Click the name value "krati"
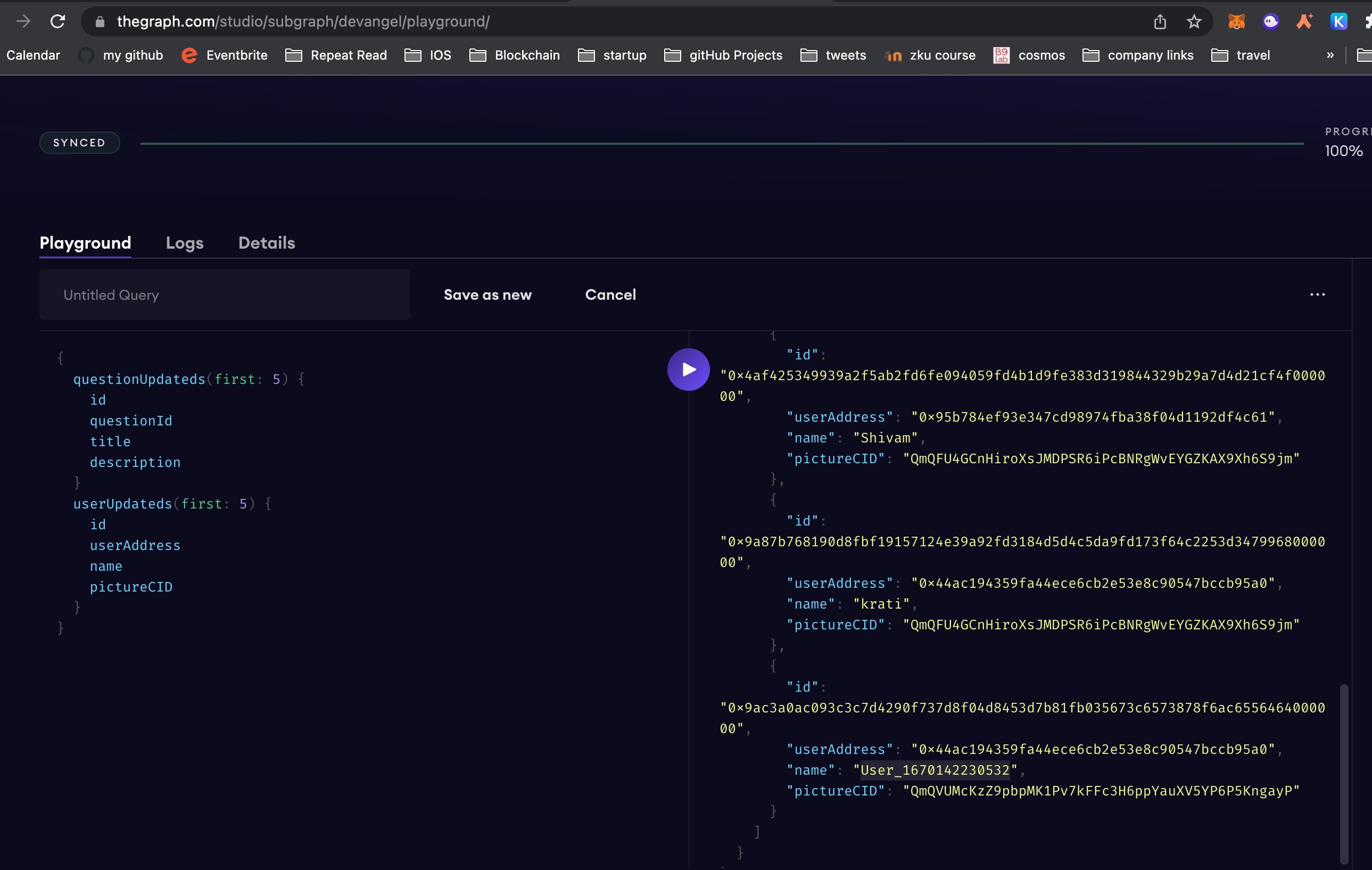Viewport: 1372px width, 870px height. pyautogui.click(x=881, y=604)
